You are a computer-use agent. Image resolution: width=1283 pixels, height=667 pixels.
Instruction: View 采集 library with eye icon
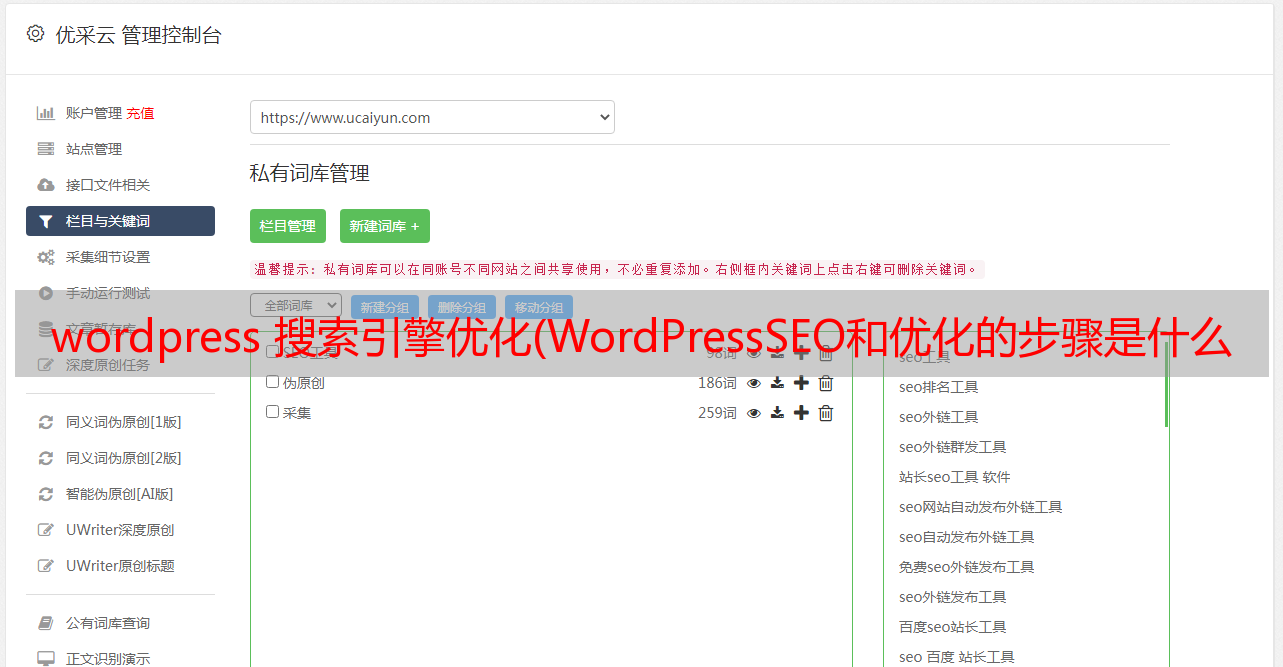[754, 413]
